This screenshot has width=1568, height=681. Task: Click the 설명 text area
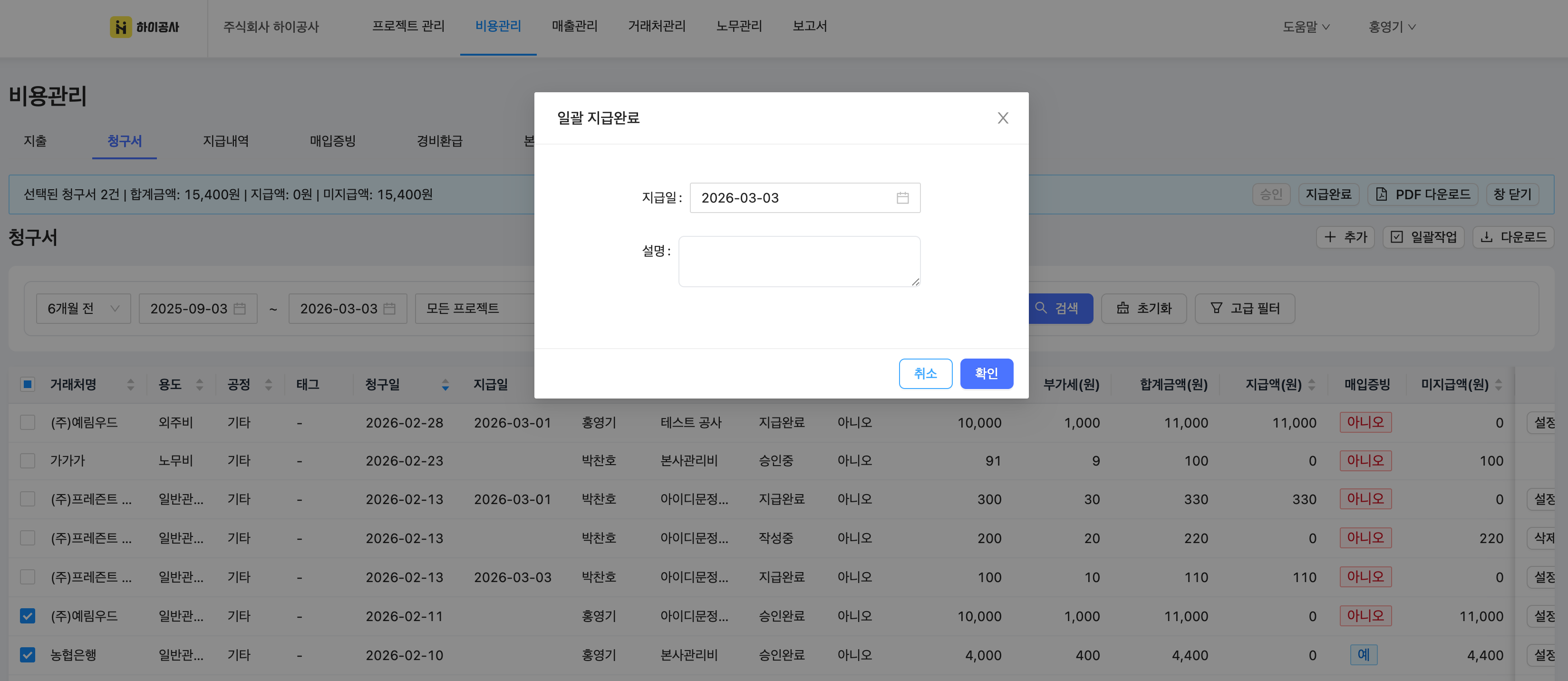(x=799, y=262)
